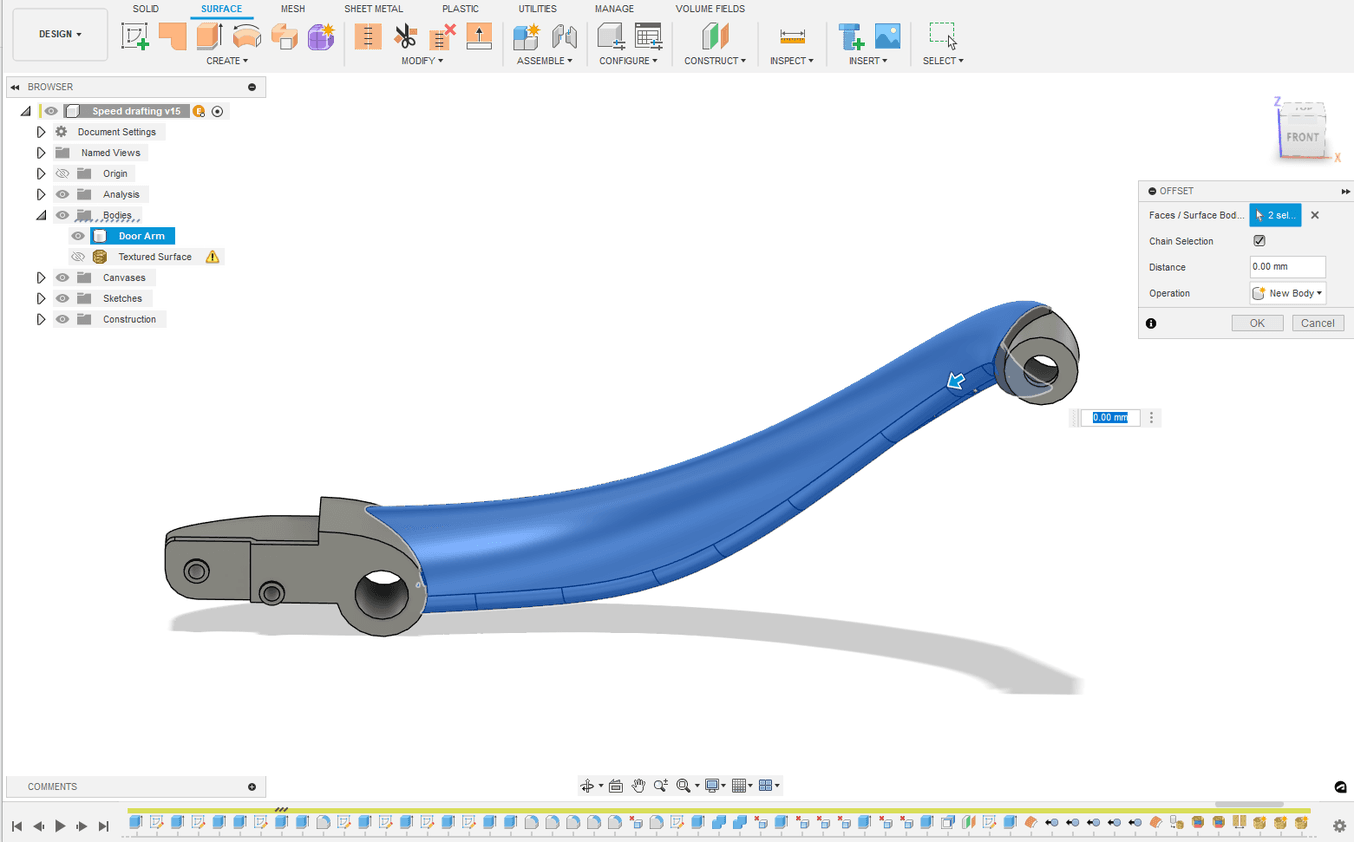
Task: Activate the Pan hand tool
Action: coord(638,786)
